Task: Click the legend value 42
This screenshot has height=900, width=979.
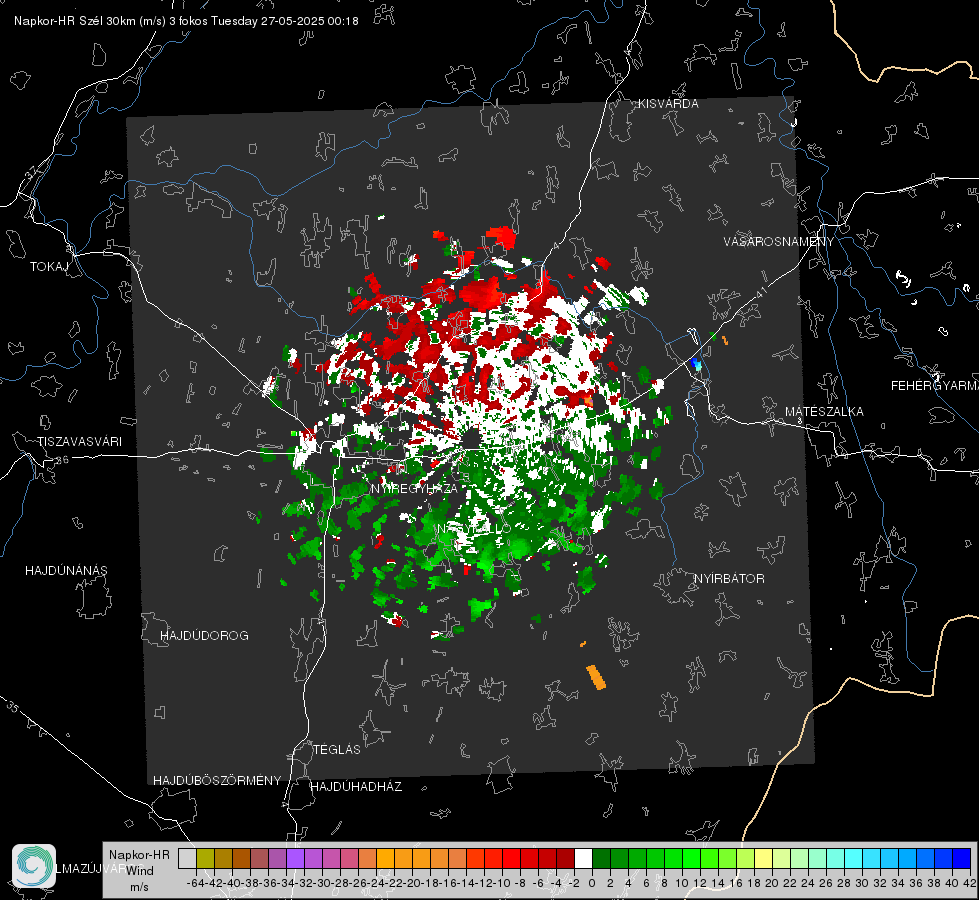Action: point(970,883)
